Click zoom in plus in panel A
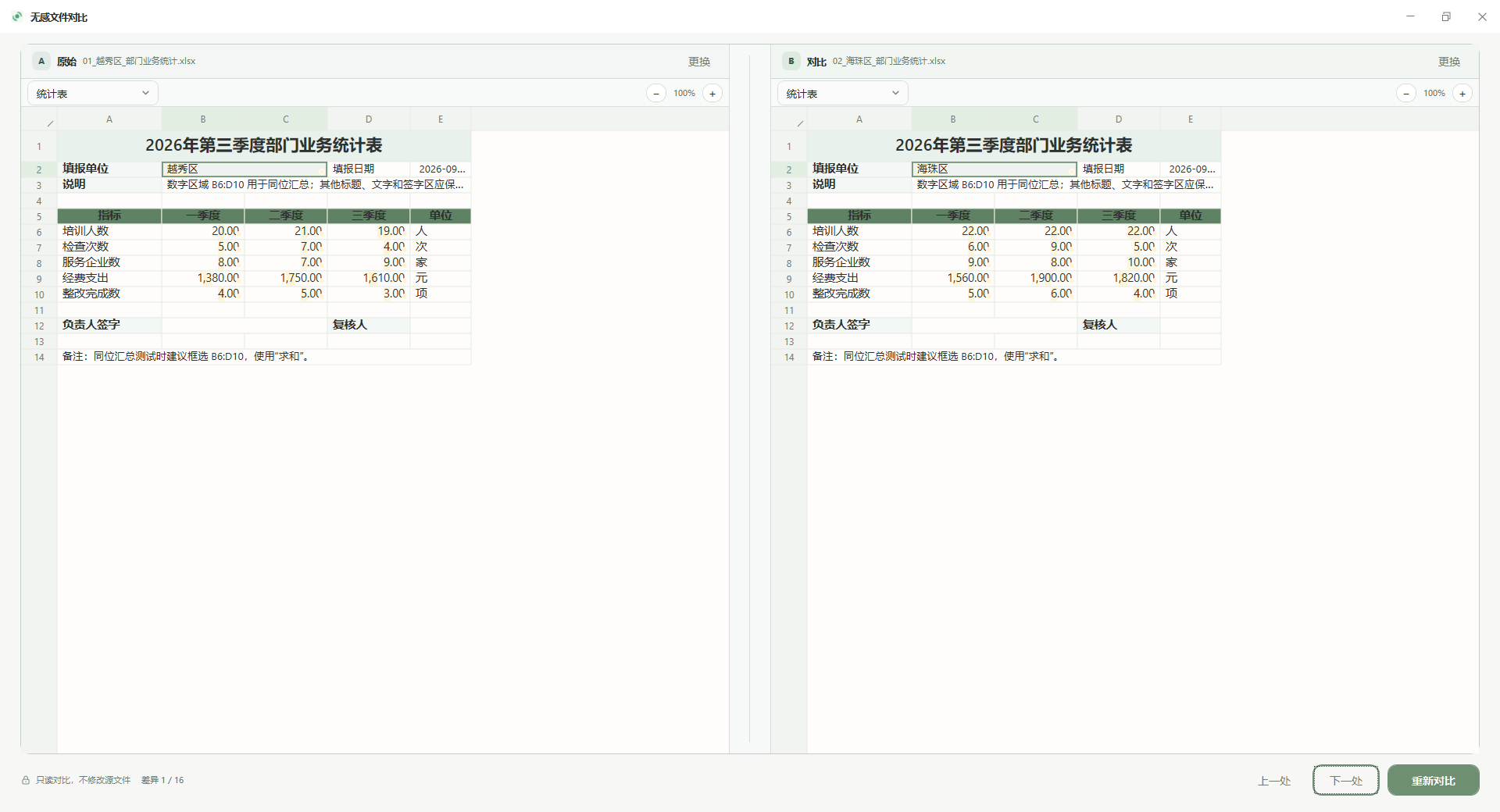This screenshot has width=1500, height=812. [x=712, y=94]
